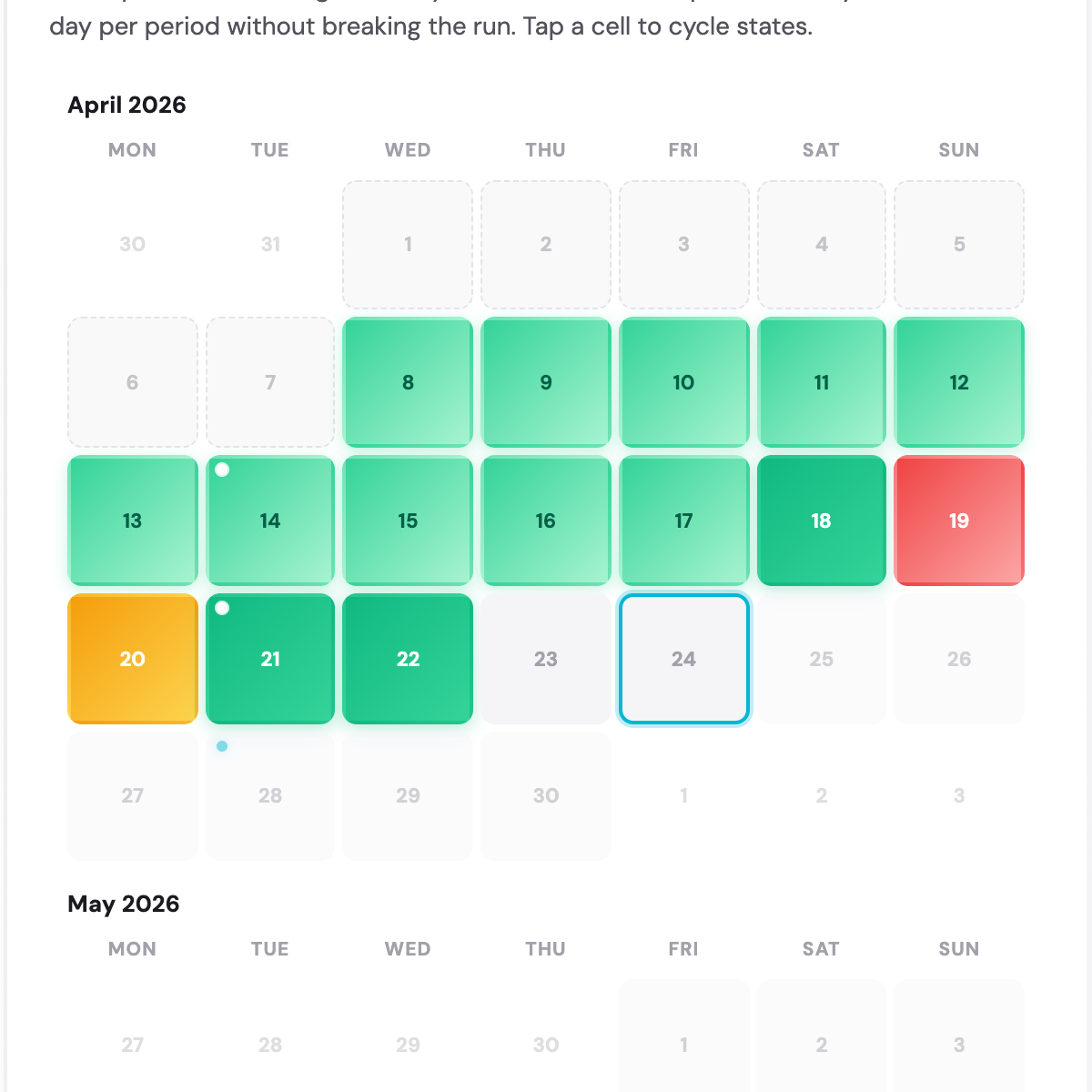
Task: Toggle the completed state on April 21
Action: (269, 658)
